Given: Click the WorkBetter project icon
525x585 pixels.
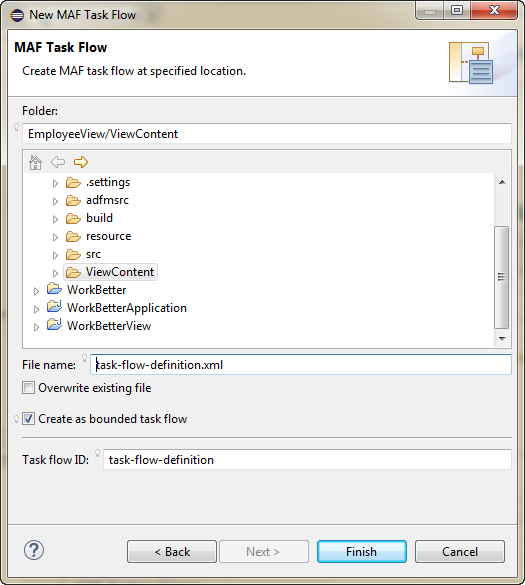Looking at the screenshot, I should pyautogui.click(x=54, y=289).
